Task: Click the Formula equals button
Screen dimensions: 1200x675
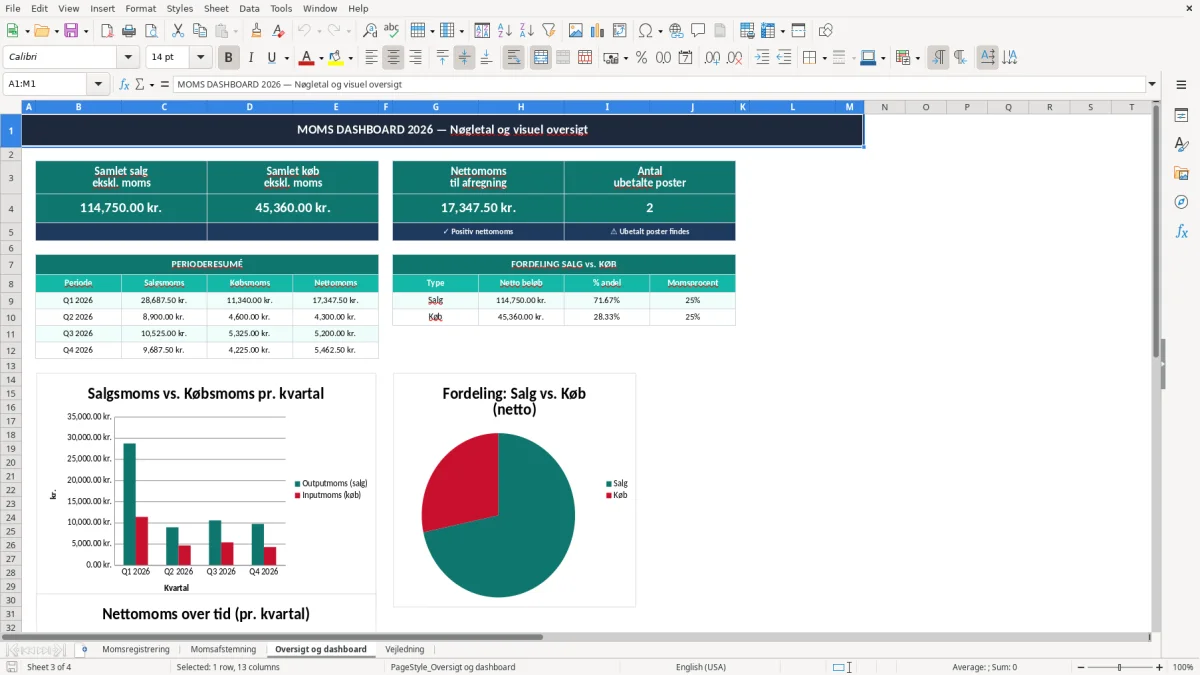Action: [165, 84]
